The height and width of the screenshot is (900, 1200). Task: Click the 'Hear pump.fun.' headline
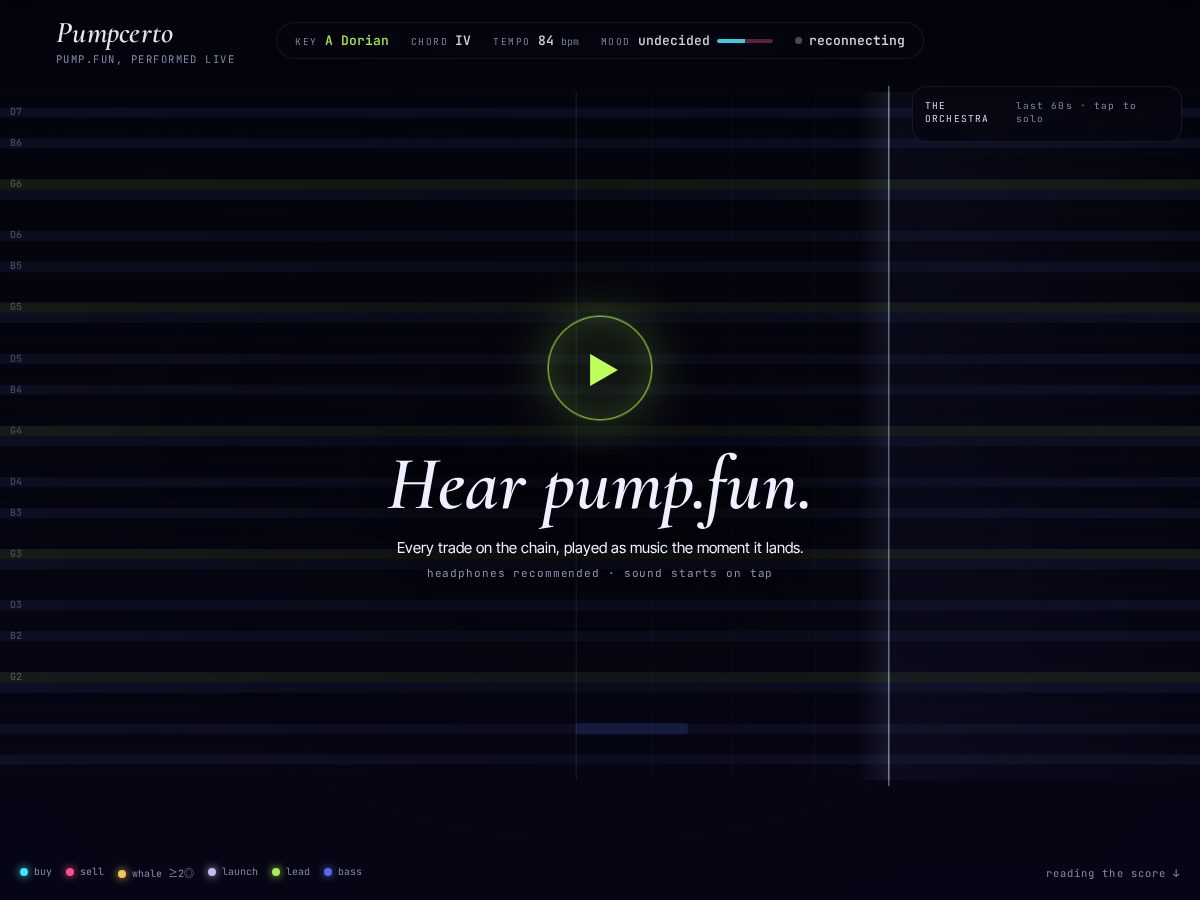[x=600, y=488]
